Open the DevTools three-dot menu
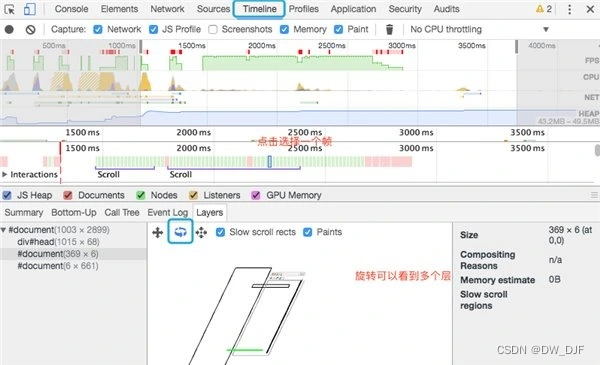600x365 pixels. pos(569,9)
